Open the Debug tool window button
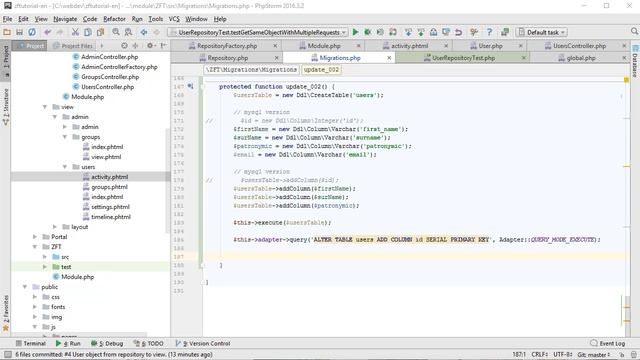Screen dimensions: 640x360 coord(107,344)
